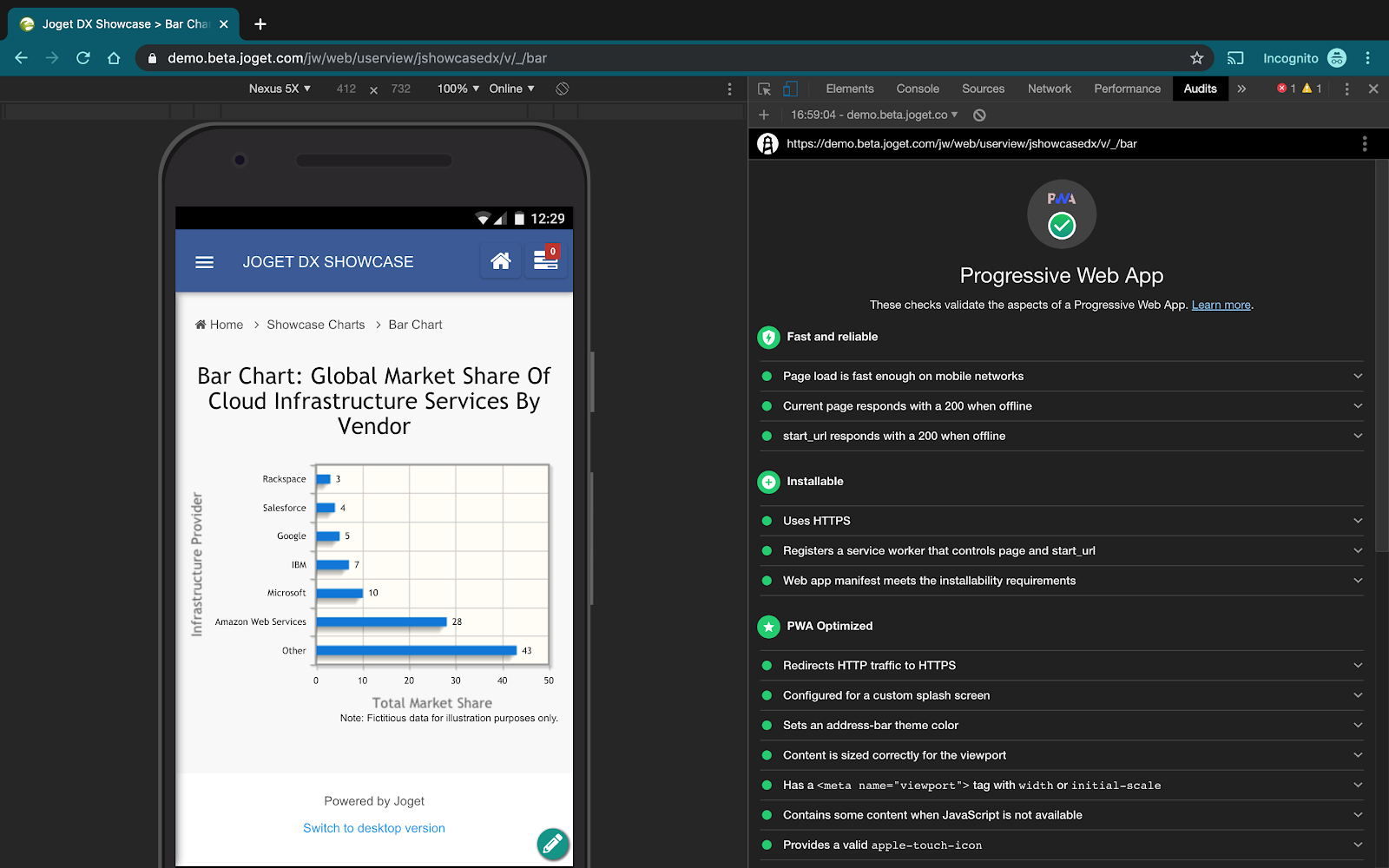
Task: Go to browser home page
Action: [x=114, y=58]
